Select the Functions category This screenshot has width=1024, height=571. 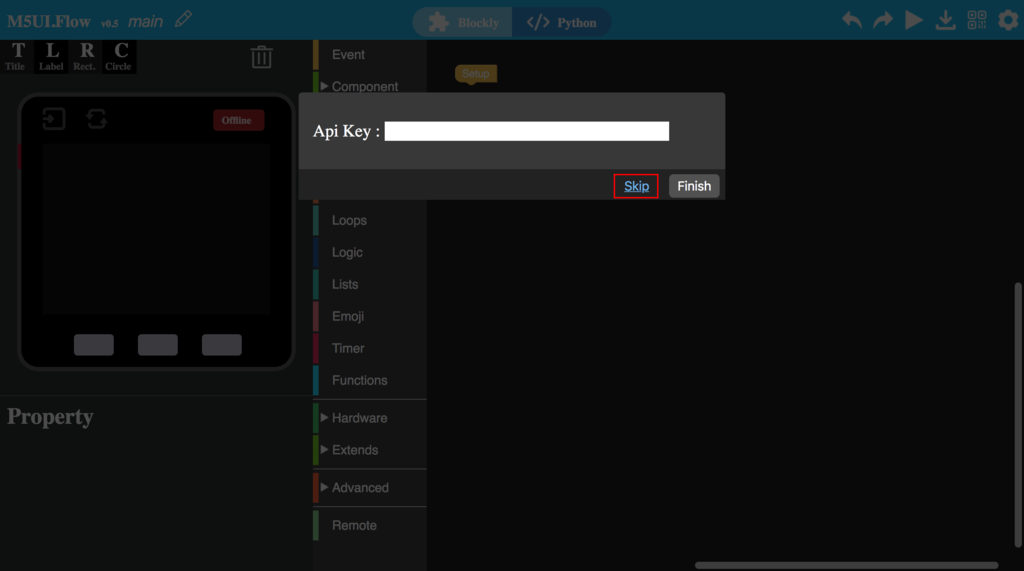tap(370, 380)
